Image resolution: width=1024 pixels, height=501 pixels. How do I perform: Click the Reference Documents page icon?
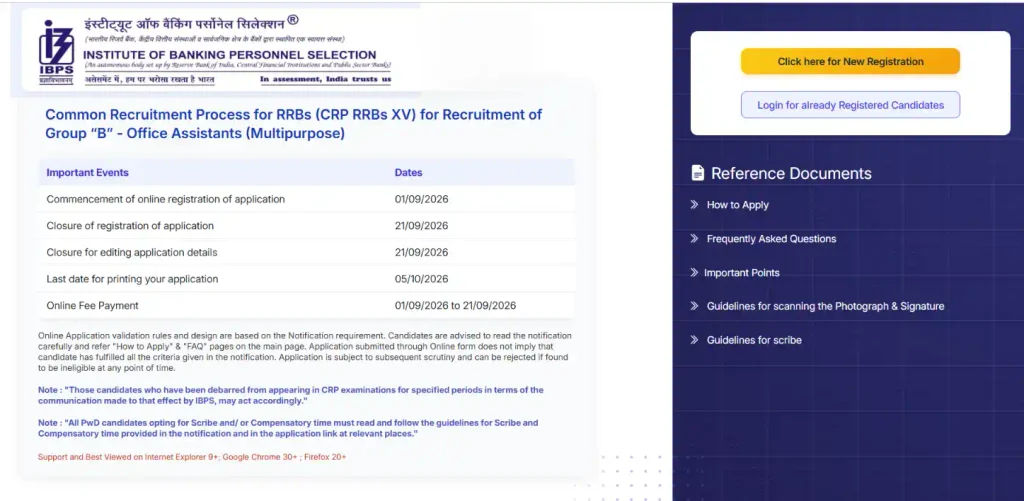pos(697,173)
